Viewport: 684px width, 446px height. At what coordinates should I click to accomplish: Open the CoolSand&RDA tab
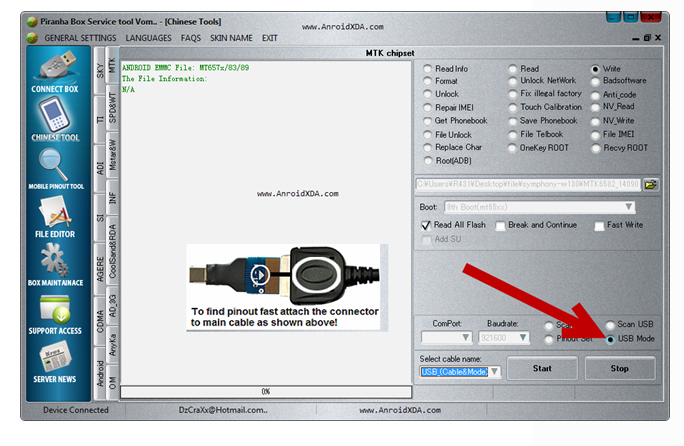point(113,251)
